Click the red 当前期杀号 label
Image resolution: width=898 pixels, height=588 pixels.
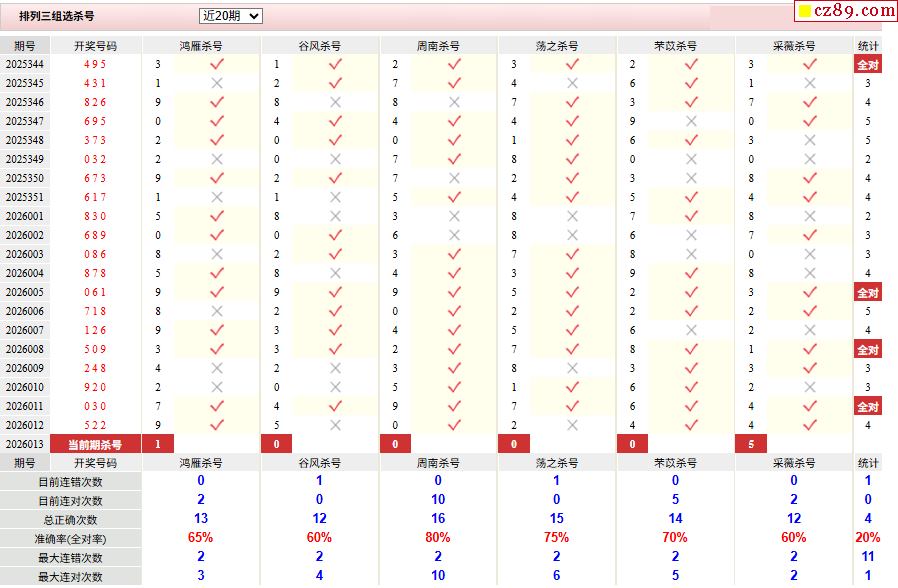[x=94, y=444]
